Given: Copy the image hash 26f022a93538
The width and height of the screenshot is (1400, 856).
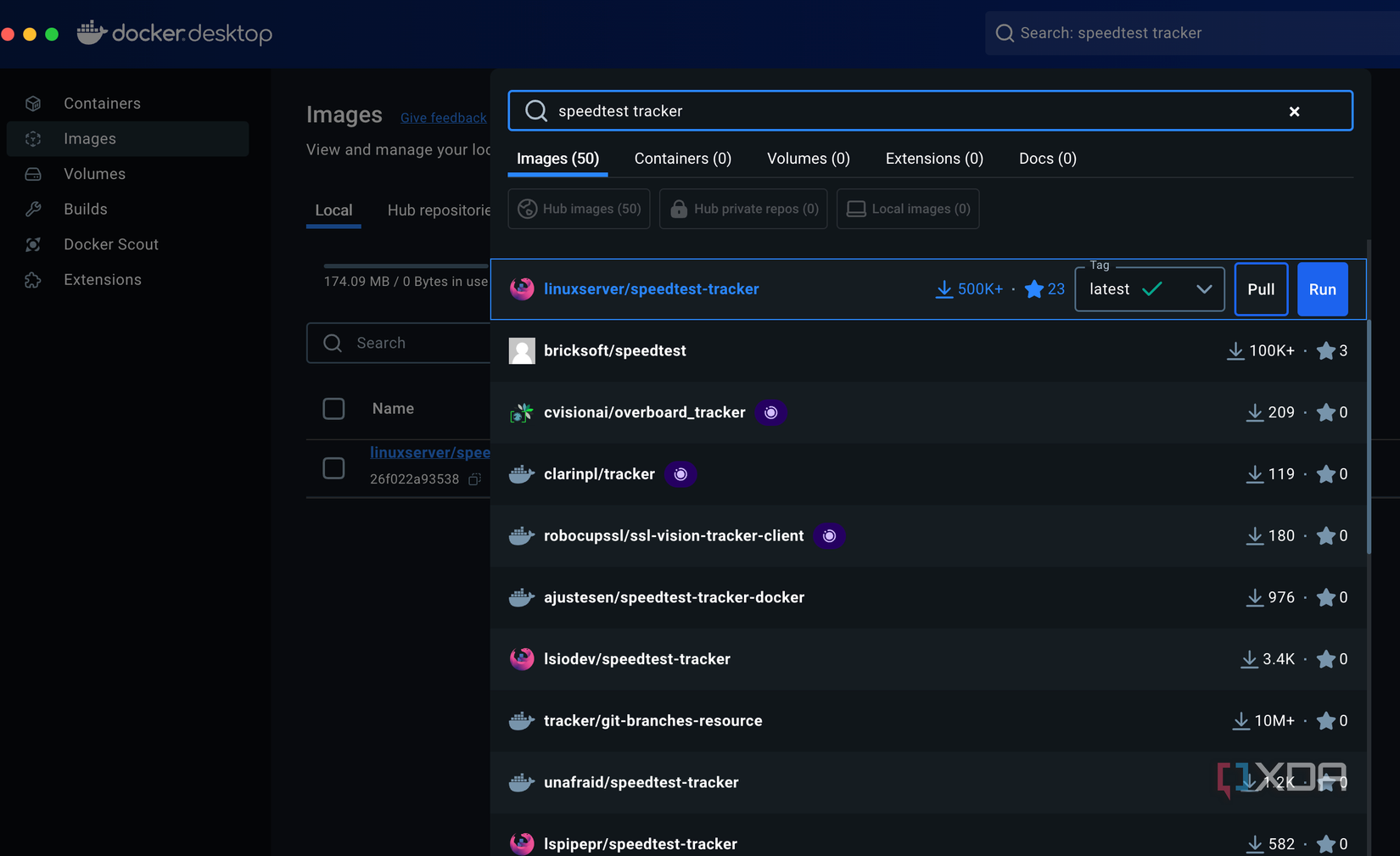Looking at the screenshot, I should (x=474, y=479).
